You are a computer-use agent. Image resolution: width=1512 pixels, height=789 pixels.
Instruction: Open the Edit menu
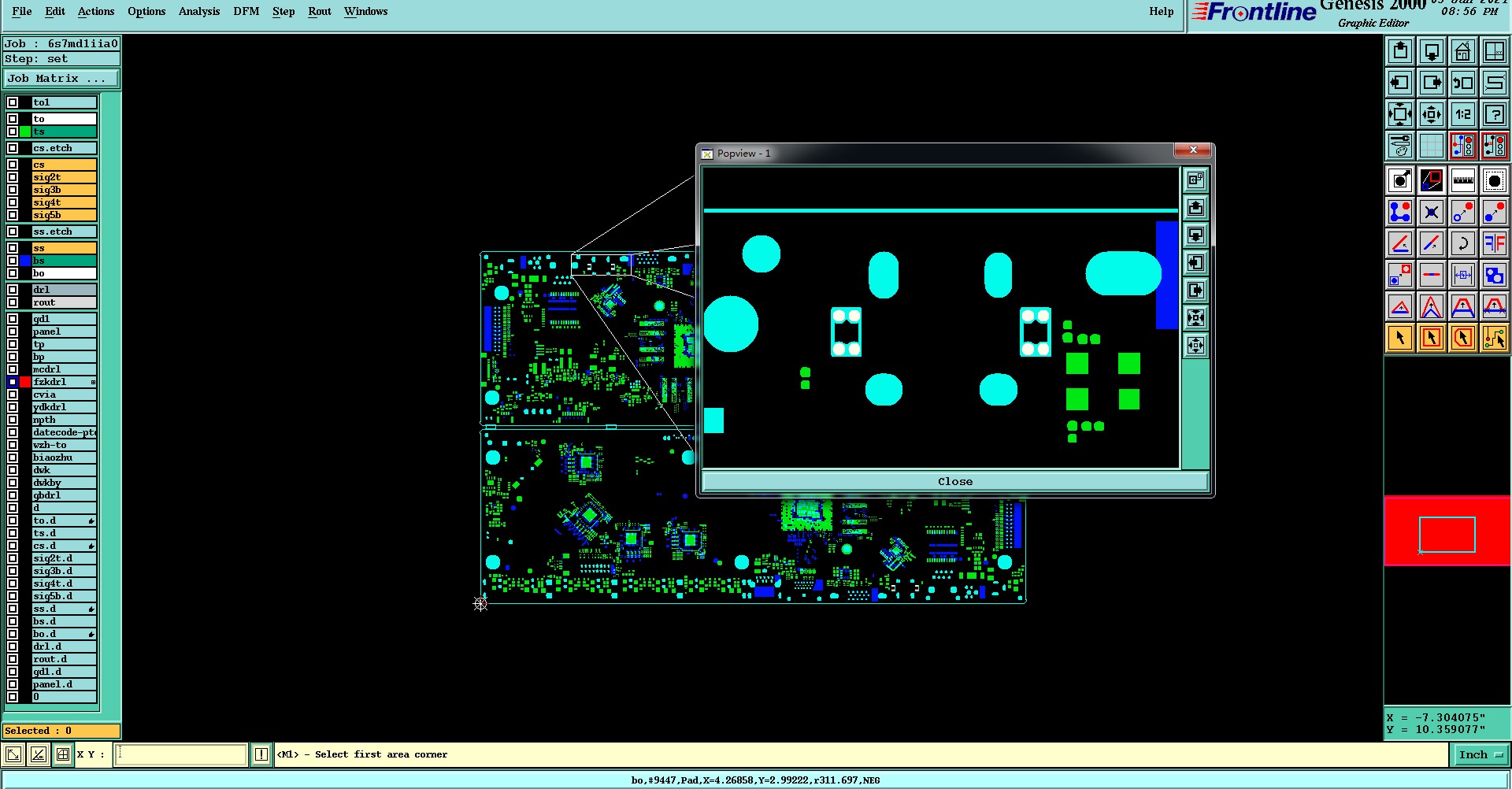pyautogui.click(x=55, y=11)
